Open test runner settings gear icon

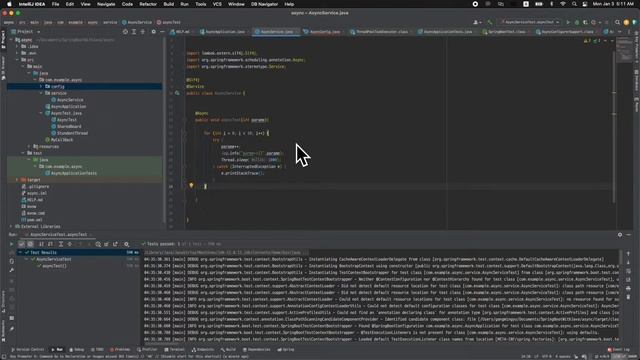pos(127,244)
